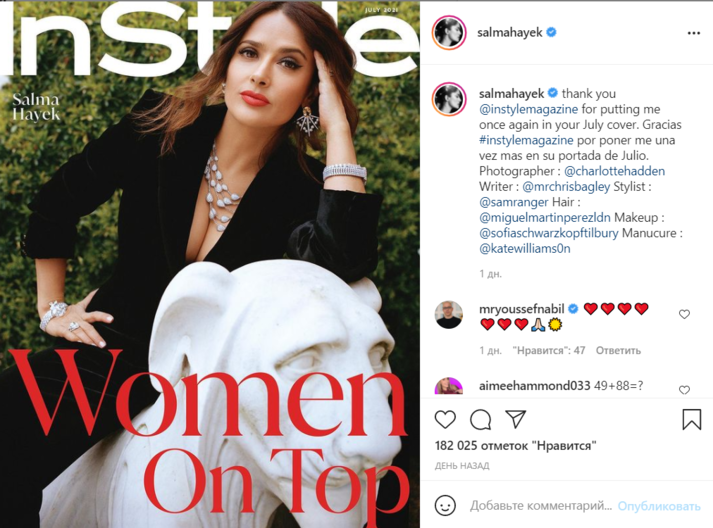This screenshot has height=528, width=713.
Task: Focus the Добавьте комментарий input field
Action: click(x=541, y=506)
